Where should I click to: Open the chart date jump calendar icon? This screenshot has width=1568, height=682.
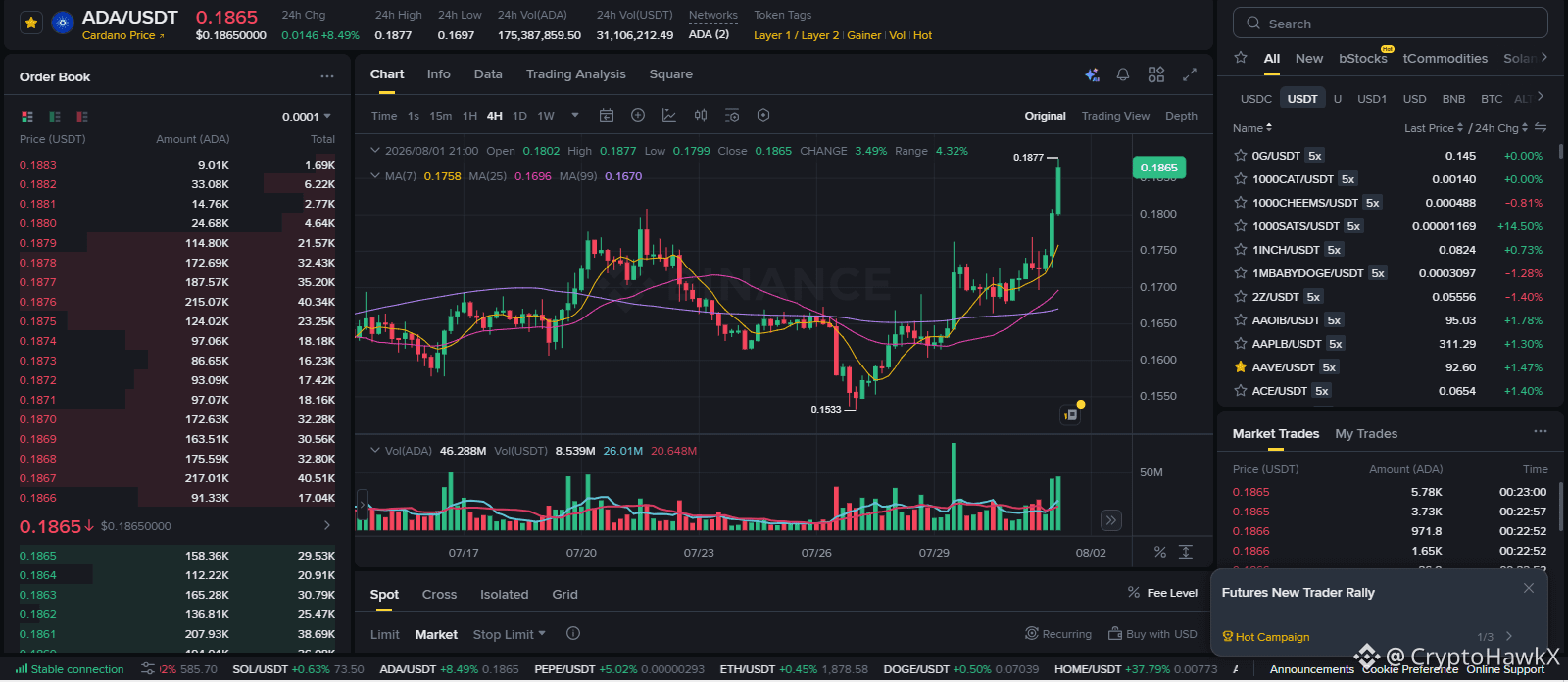tap(607, 115)
